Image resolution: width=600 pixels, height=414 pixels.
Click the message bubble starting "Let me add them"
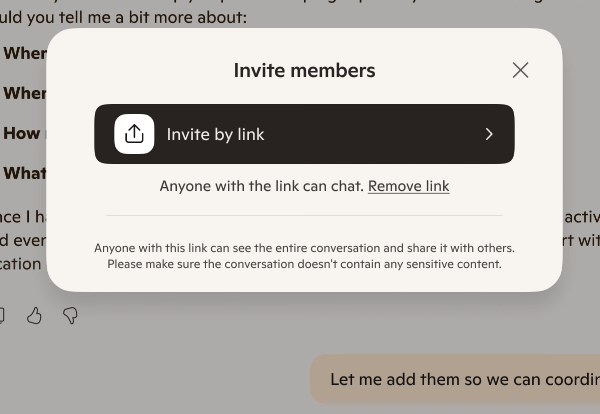pos(460,380)
